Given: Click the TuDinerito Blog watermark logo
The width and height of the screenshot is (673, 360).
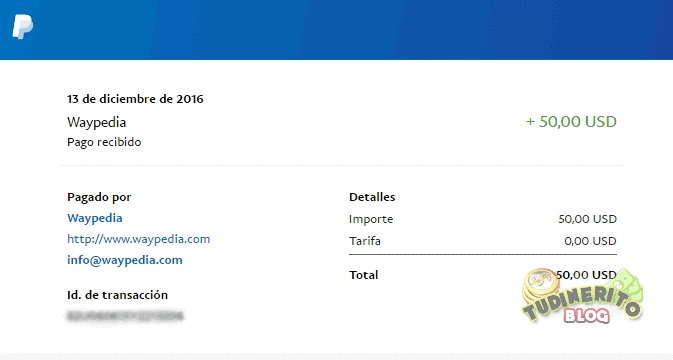Looking at the screenshot, I should click(582, 296).
